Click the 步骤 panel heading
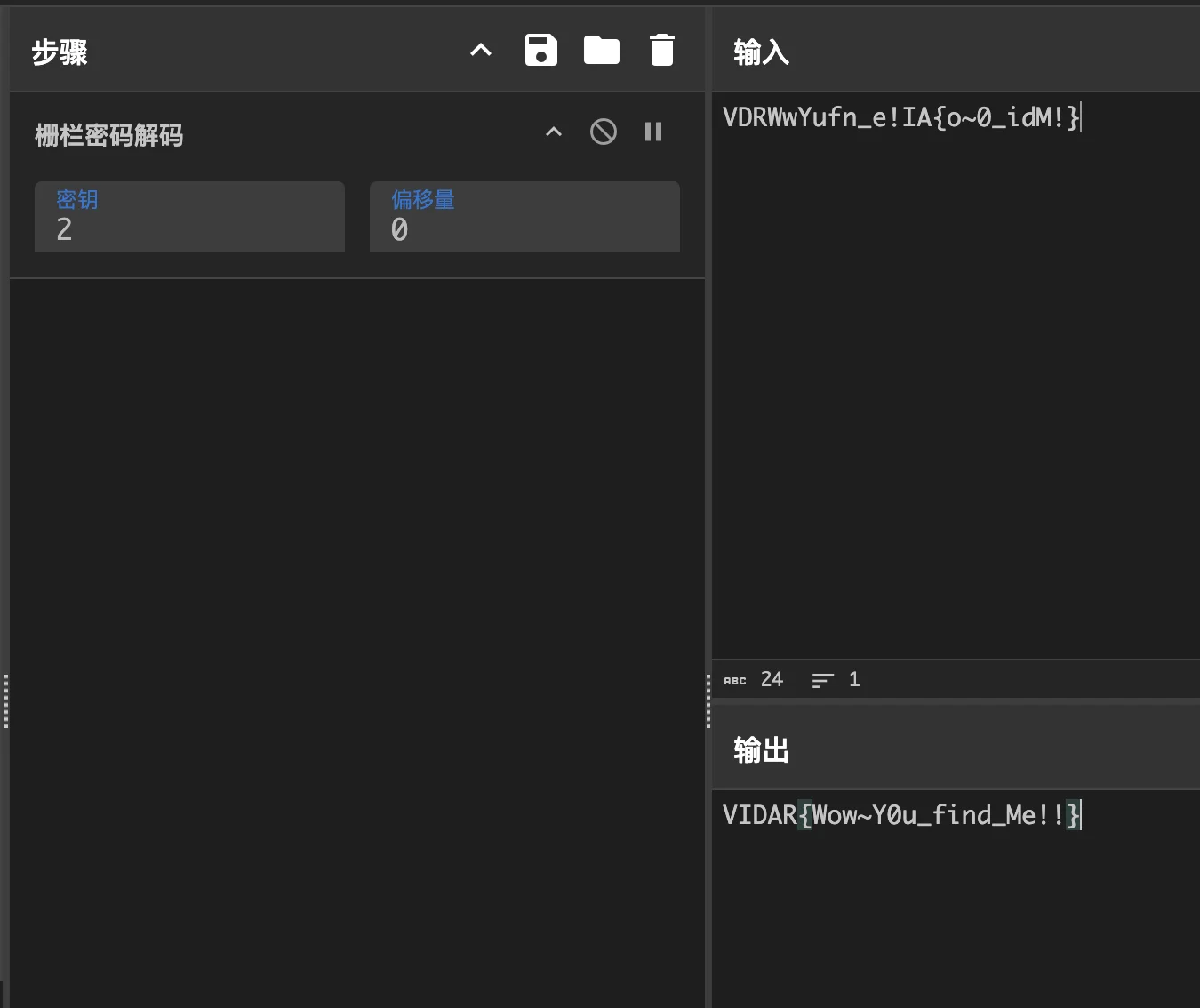1200x1008 pixels. [60, 52]
